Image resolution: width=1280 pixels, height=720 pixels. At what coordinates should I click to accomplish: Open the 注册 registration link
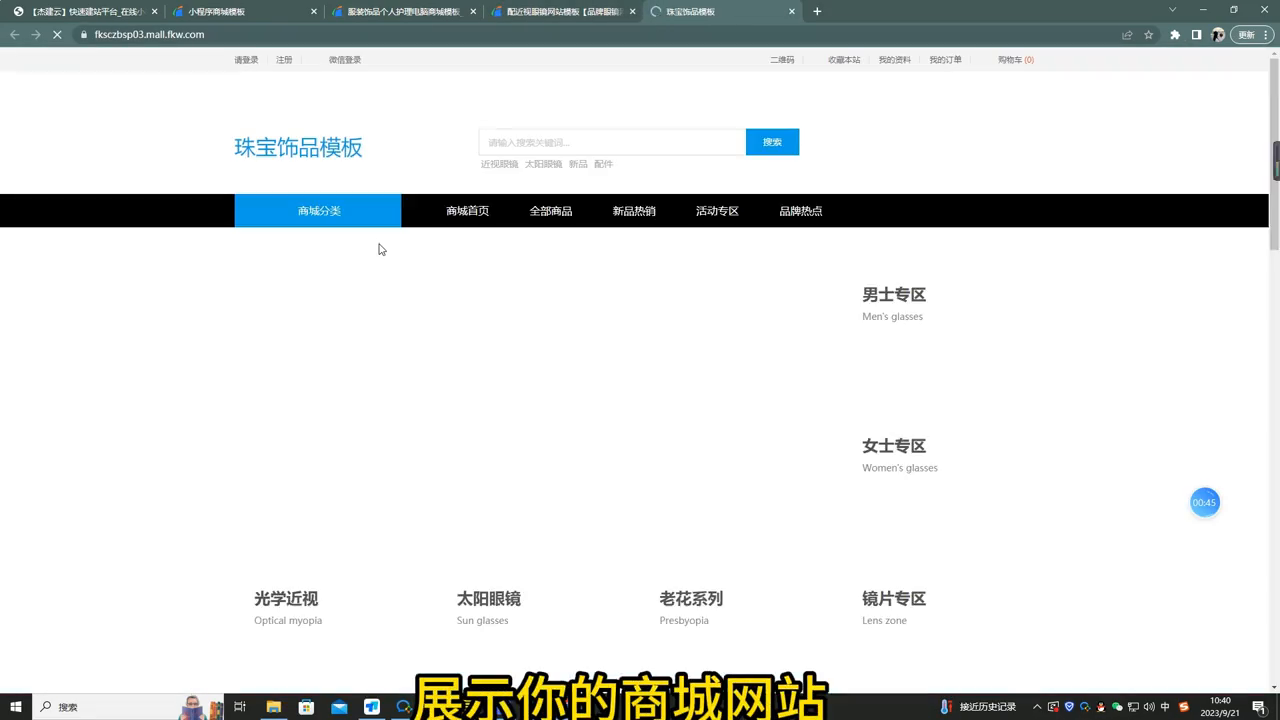click(x=284, y=59)
